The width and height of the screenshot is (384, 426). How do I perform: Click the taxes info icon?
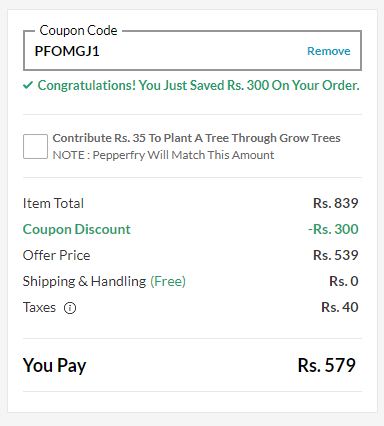[70, 308]
